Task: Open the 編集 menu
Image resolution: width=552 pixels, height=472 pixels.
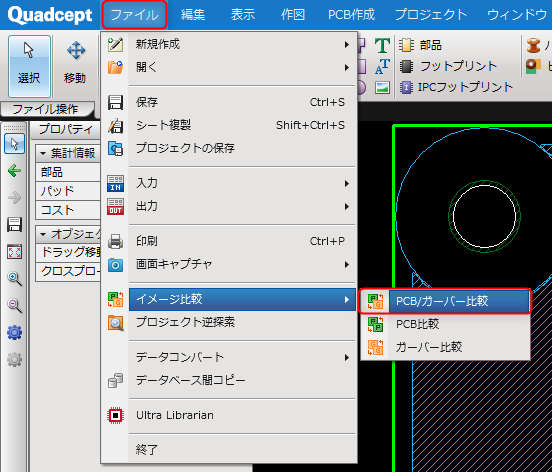Action: tap(193, 15)
